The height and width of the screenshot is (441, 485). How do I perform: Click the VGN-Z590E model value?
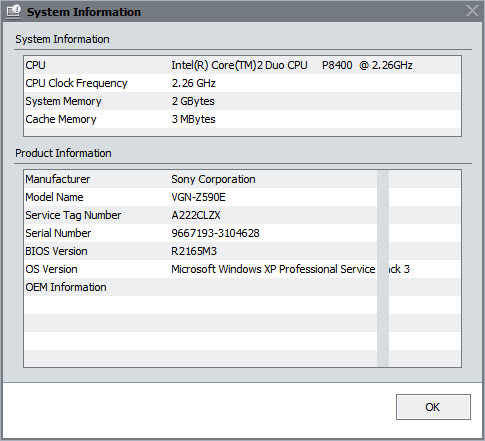coord(198,197)
